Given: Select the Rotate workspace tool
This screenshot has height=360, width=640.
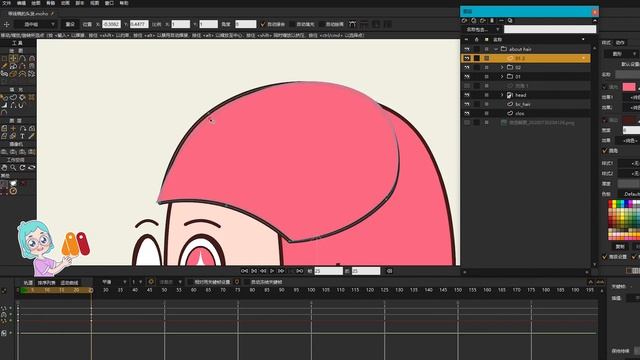Looking at the screenshot, I should pyautogui.click(x=22, y=168).
